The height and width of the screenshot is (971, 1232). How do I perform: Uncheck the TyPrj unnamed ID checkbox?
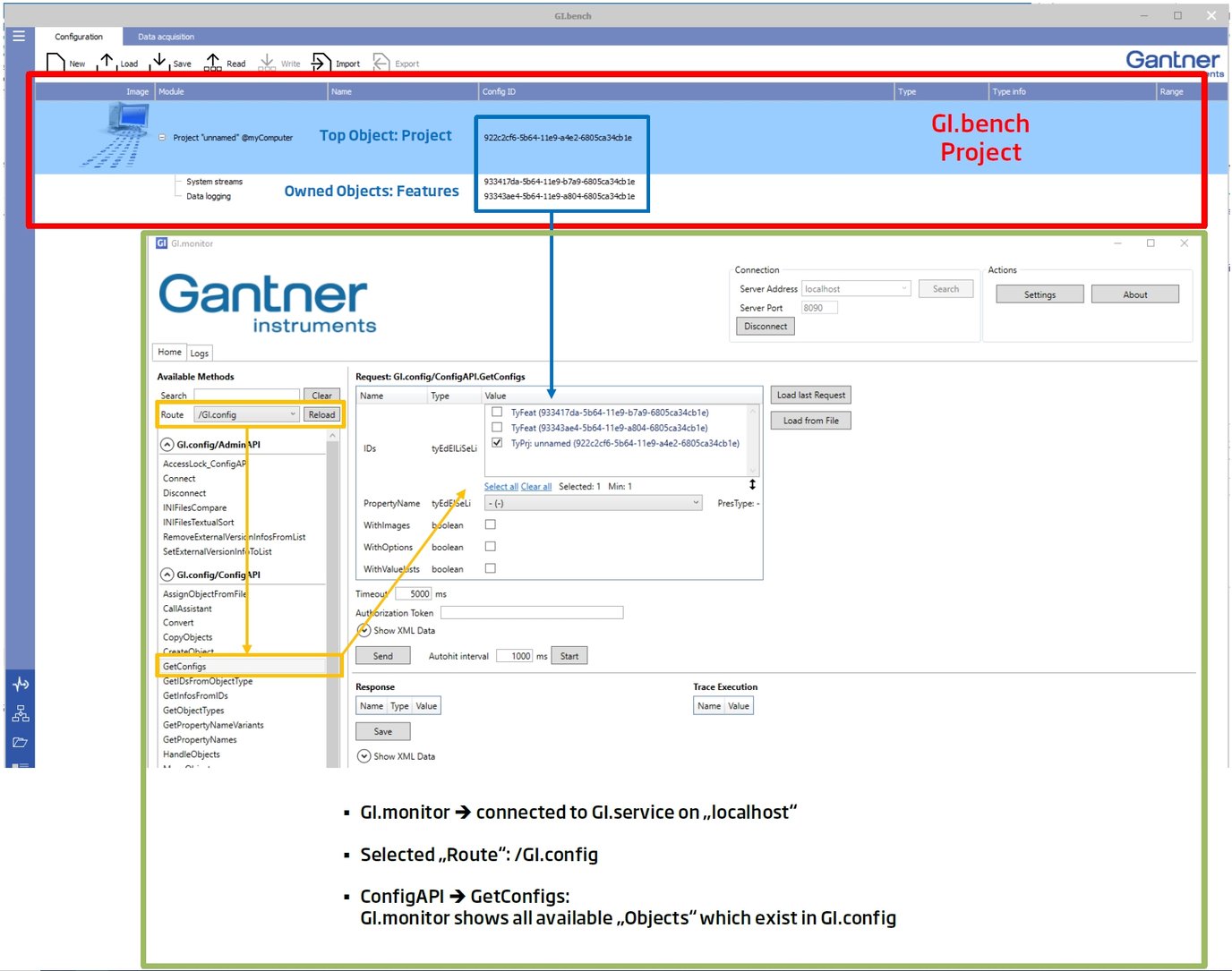coord(497,442)
